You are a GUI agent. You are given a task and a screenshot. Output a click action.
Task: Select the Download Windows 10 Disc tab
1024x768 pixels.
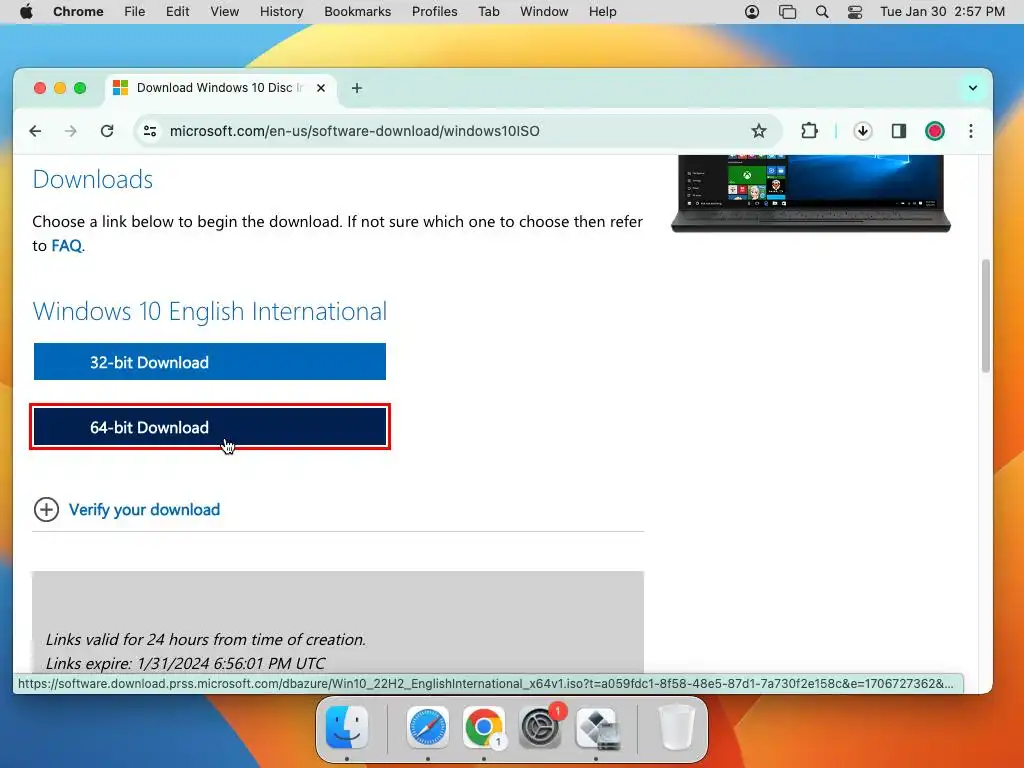tap(221, 88)
